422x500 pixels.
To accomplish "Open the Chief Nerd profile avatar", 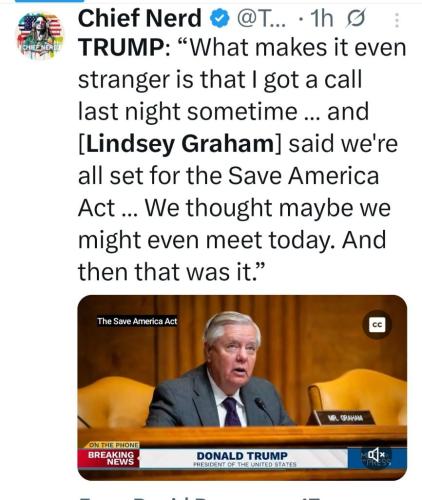I will point(40,36).
